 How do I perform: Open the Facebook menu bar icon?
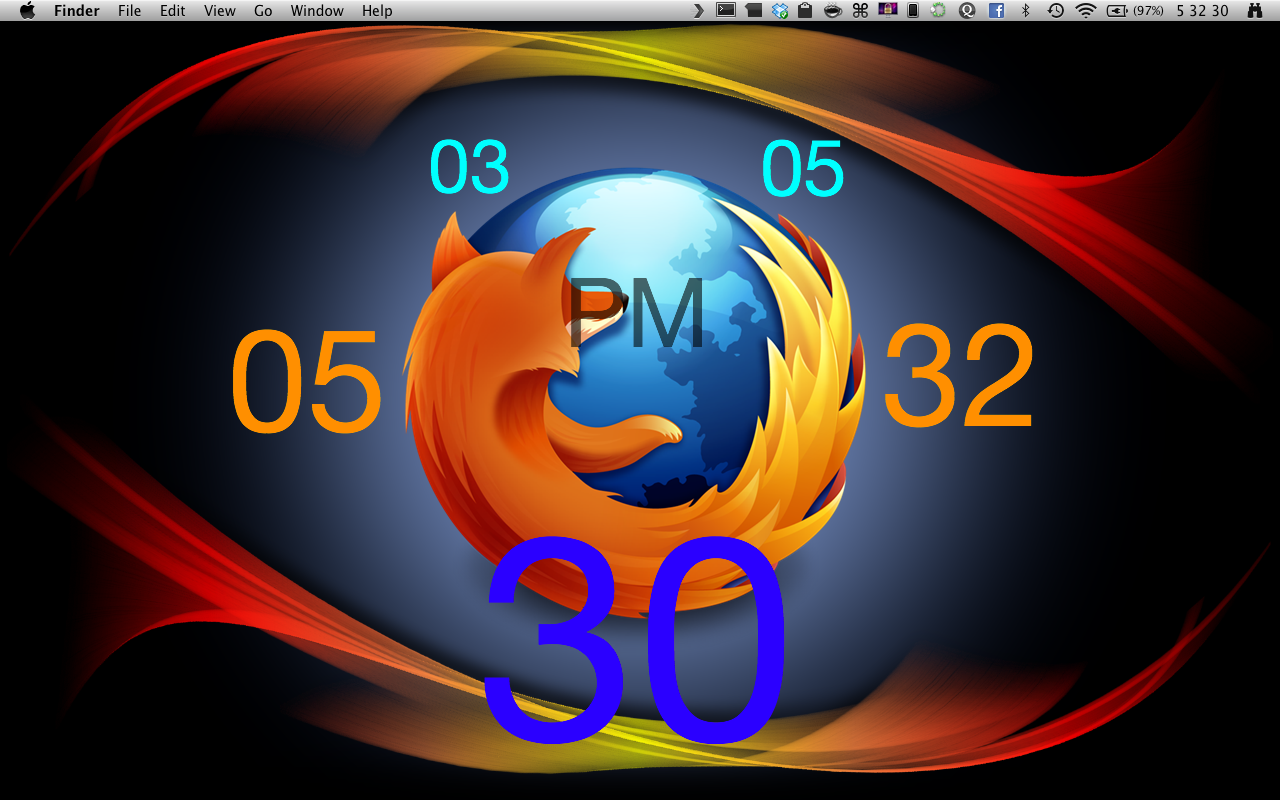[996, 11]
